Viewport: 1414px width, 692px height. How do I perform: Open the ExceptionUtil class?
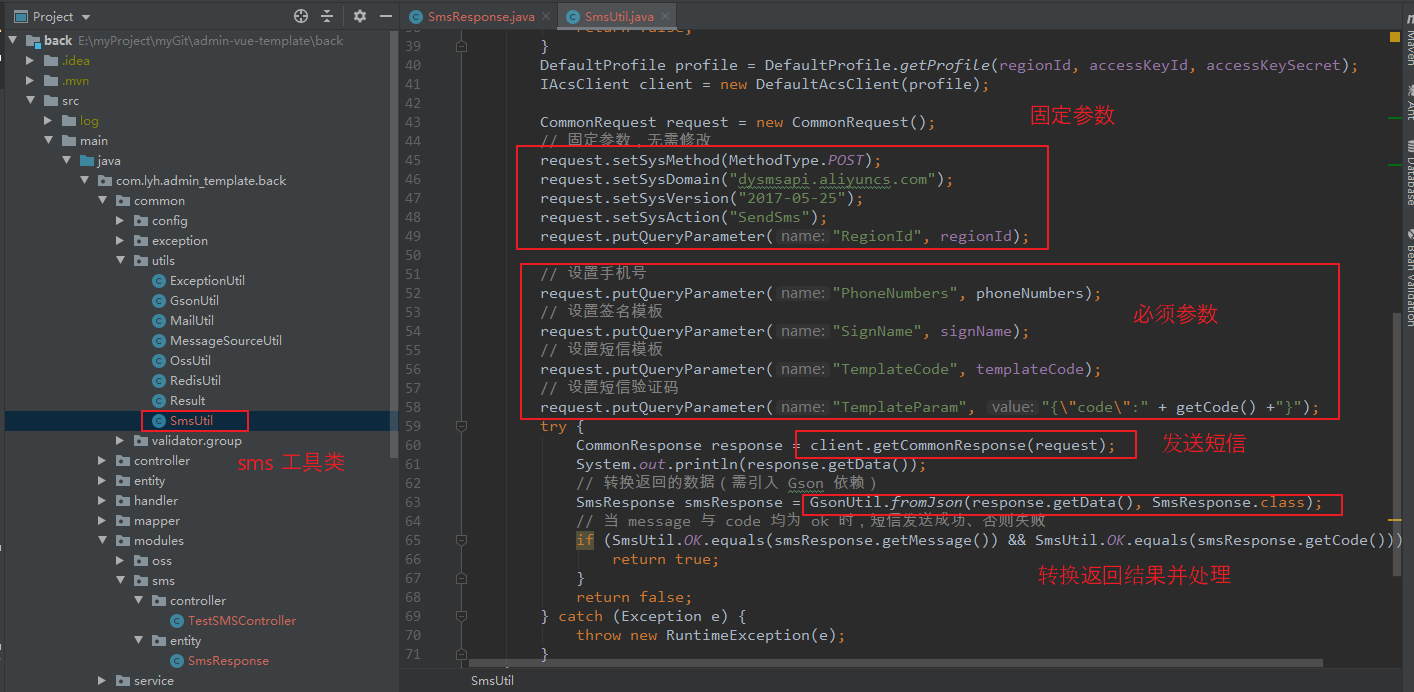[207, 281]
